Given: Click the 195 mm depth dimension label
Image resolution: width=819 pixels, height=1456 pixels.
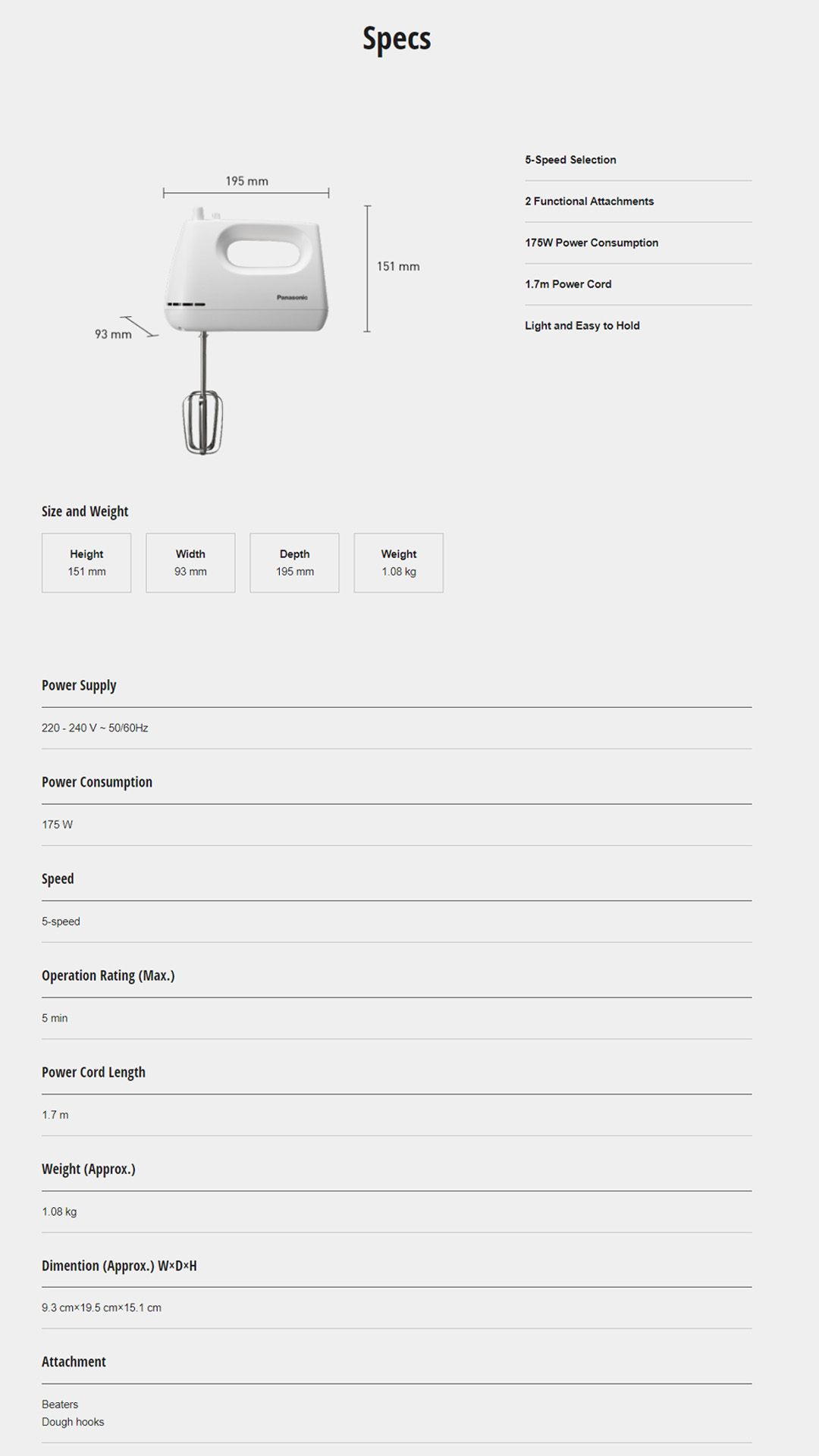Looking at the screenshot, I should (x=246, y=181).
